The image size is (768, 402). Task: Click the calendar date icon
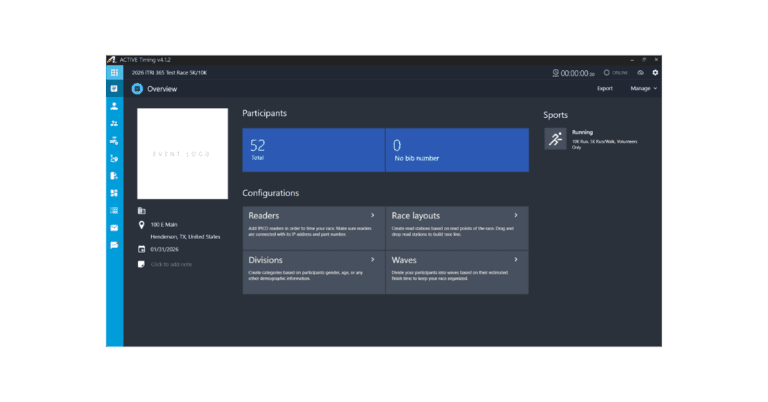[x=142, y=249]
